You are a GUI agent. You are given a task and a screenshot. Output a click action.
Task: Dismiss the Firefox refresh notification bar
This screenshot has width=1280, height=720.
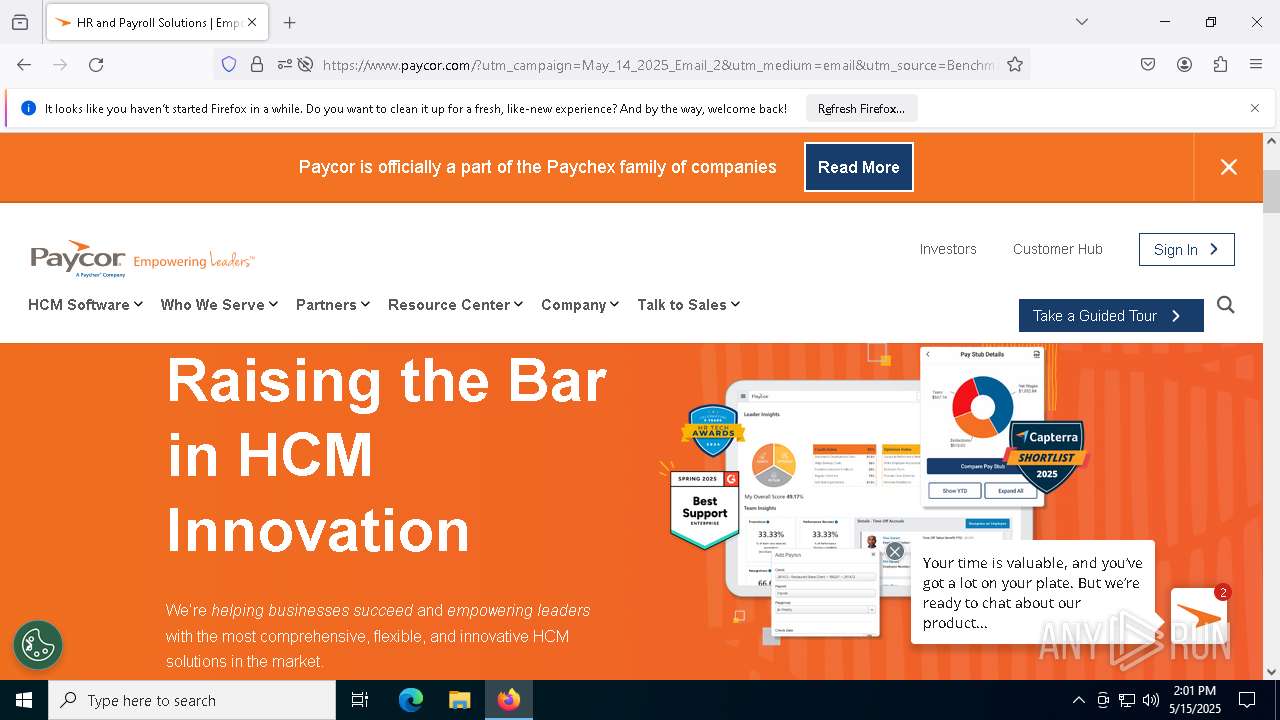coord(1255,108)
